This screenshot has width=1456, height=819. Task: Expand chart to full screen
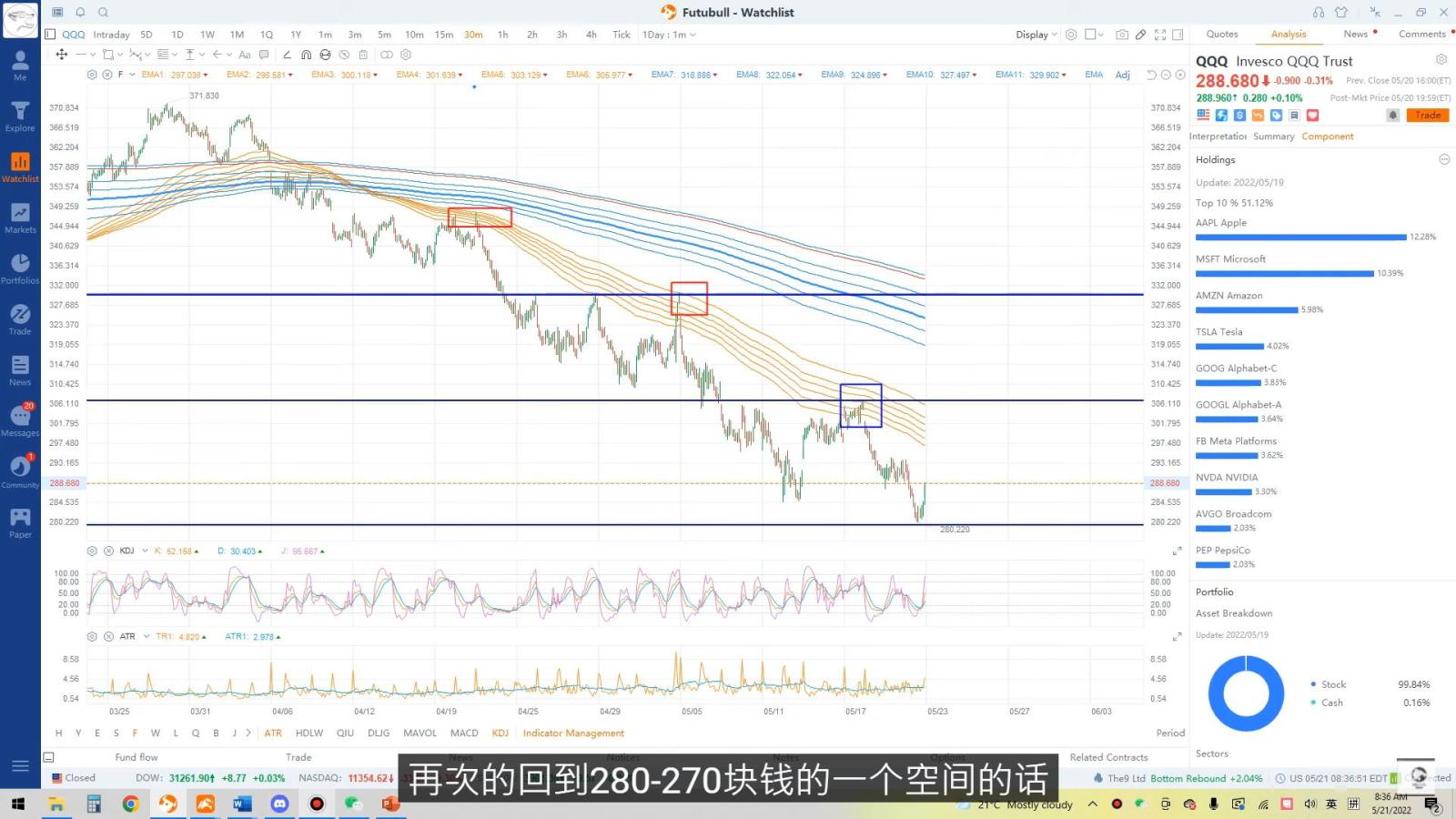pyautogui.click(x=1160, y=35)
